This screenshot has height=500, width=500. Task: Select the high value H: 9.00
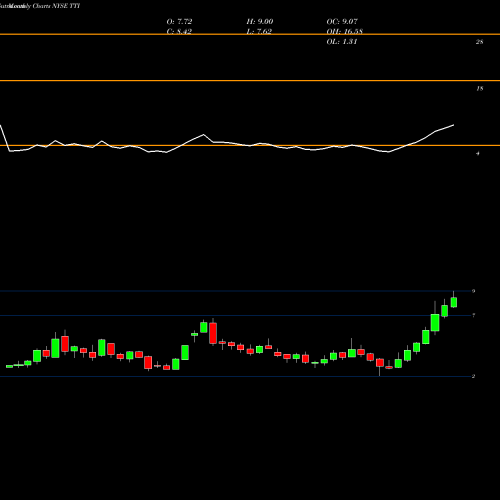click(260, 22)
